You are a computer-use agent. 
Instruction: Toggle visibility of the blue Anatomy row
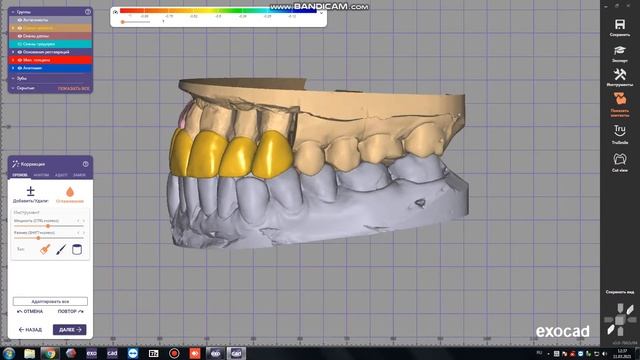pyautogui.click(x=20, y=68)
